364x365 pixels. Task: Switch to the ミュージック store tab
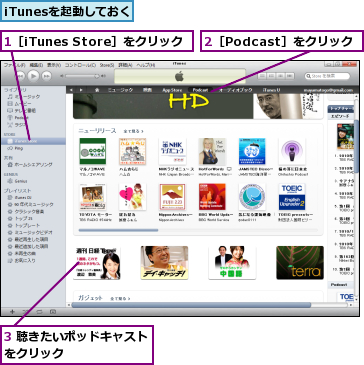click(120, 90)
